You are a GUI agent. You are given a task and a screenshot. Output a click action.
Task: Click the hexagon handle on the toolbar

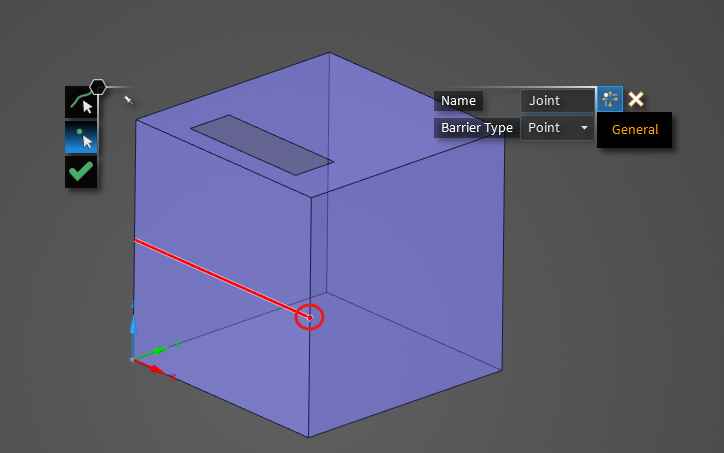(x=97, y=87)
